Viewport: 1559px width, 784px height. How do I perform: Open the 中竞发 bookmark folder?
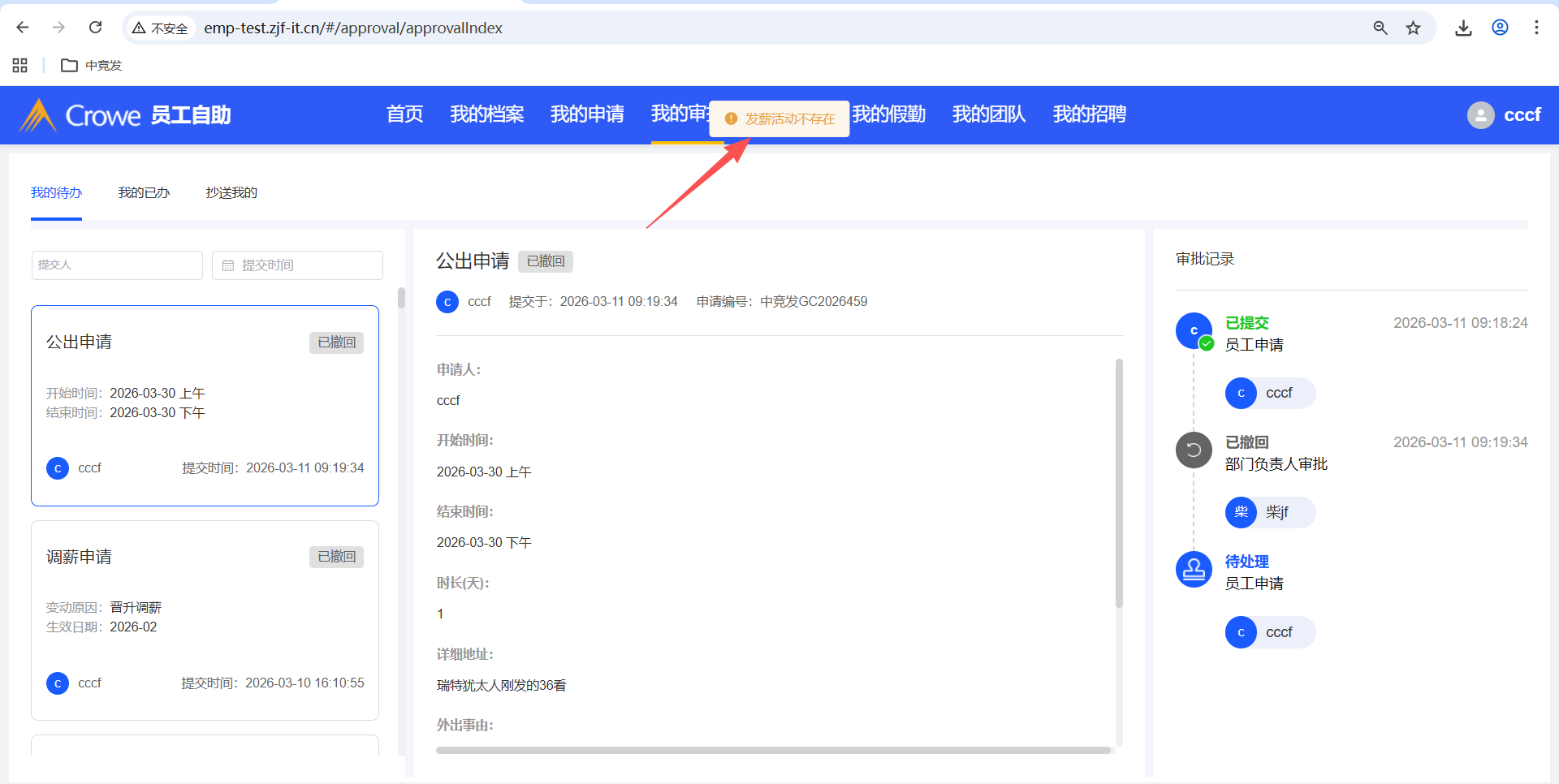point(92,65)
